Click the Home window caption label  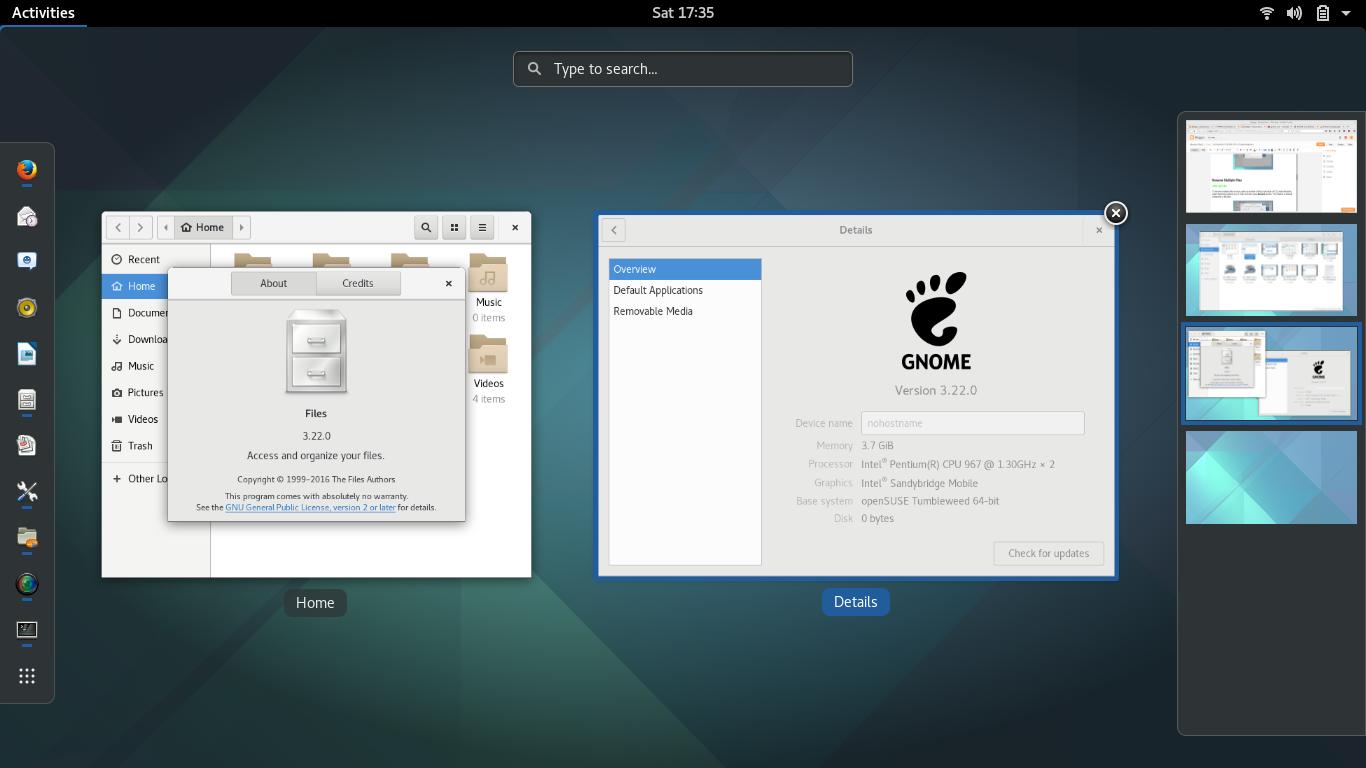[x=315, y=603]
